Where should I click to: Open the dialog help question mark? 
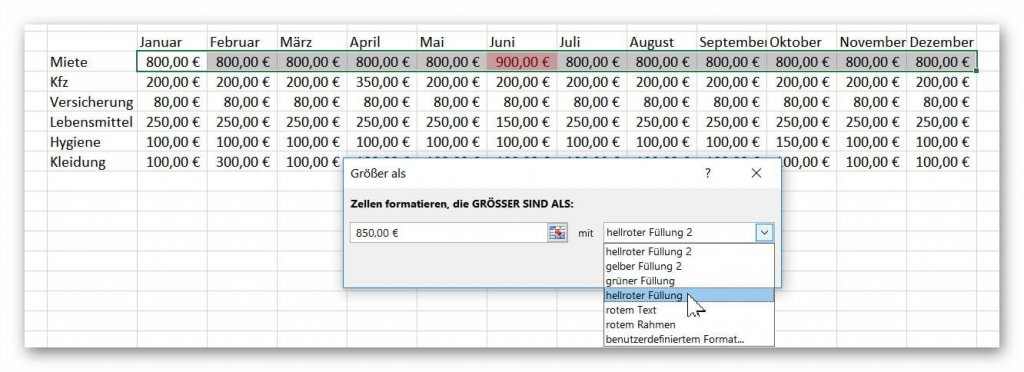coord(708,174)
